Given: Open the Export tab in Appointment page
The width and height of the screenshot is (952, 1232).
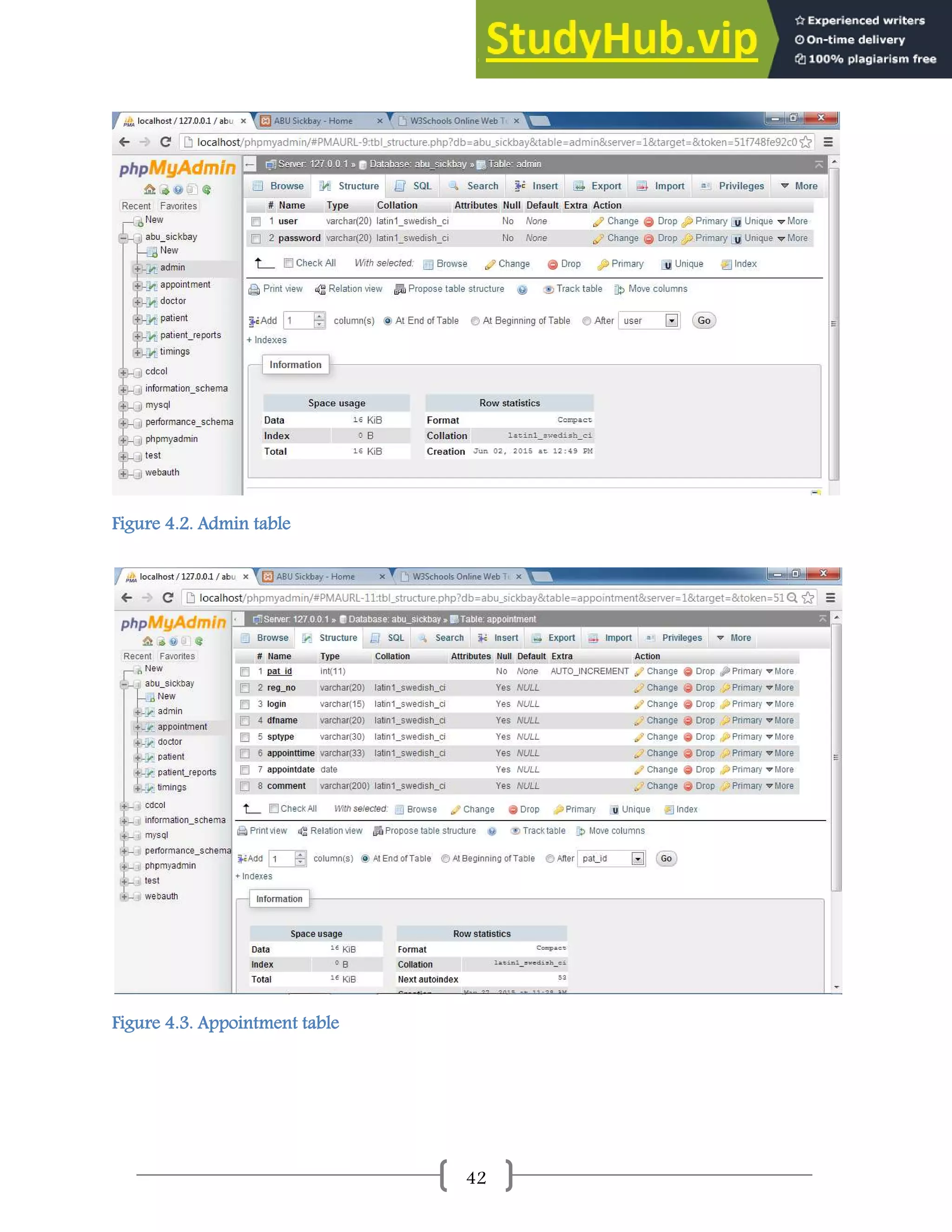Looking at the screenshot, I should pyautogui.click(x=554, y=638).
